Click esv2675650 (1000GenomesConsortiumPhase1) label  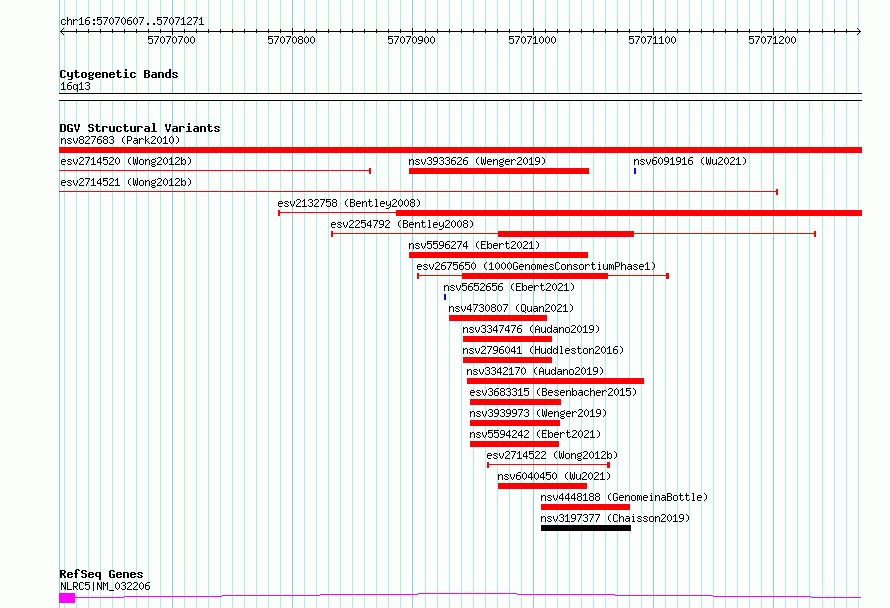tap(536, 266)
